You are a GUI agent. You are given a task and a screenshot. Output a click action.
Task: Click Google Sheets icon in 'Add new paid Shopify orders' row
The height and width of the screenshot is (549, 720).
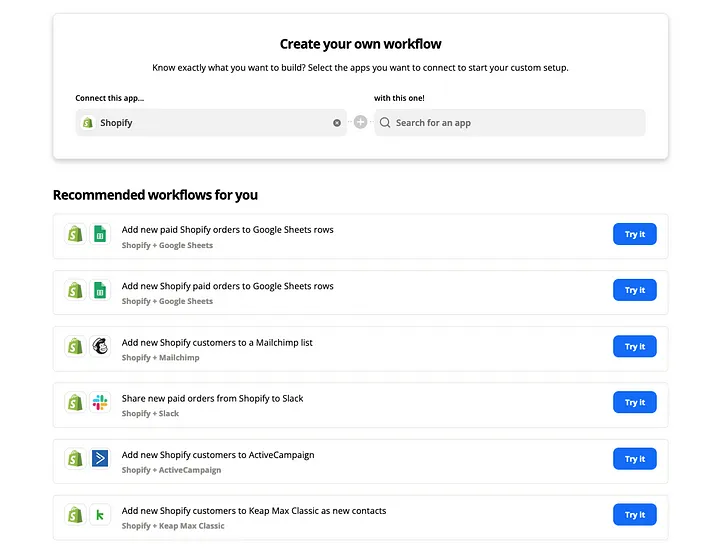(x=100, y=234)
